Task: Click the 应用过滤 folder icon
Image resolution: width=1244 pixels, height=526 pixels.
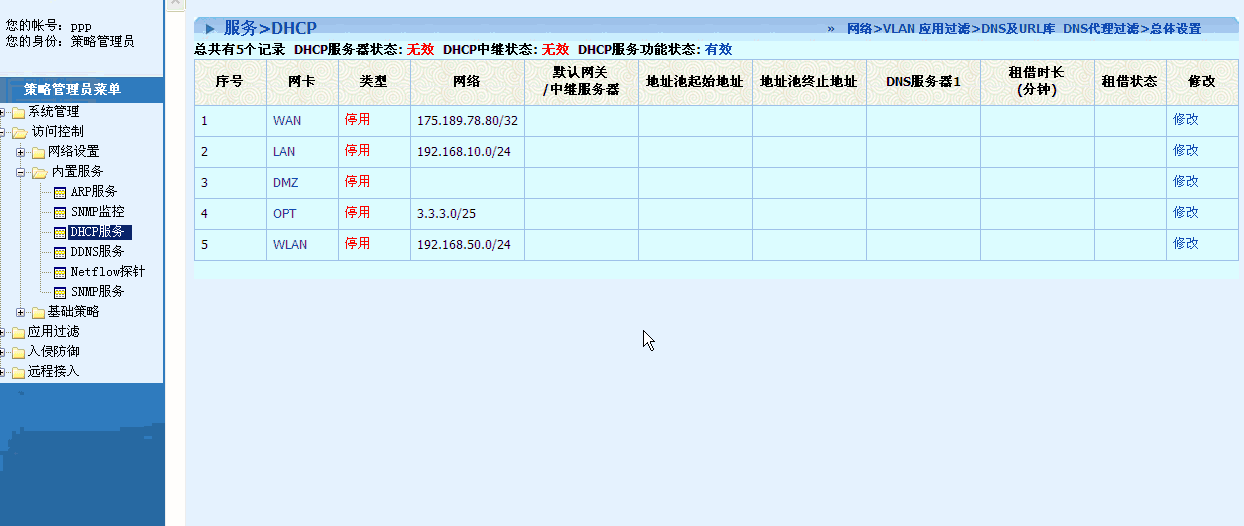Action: pyautogui.click(x=18, y=332)
